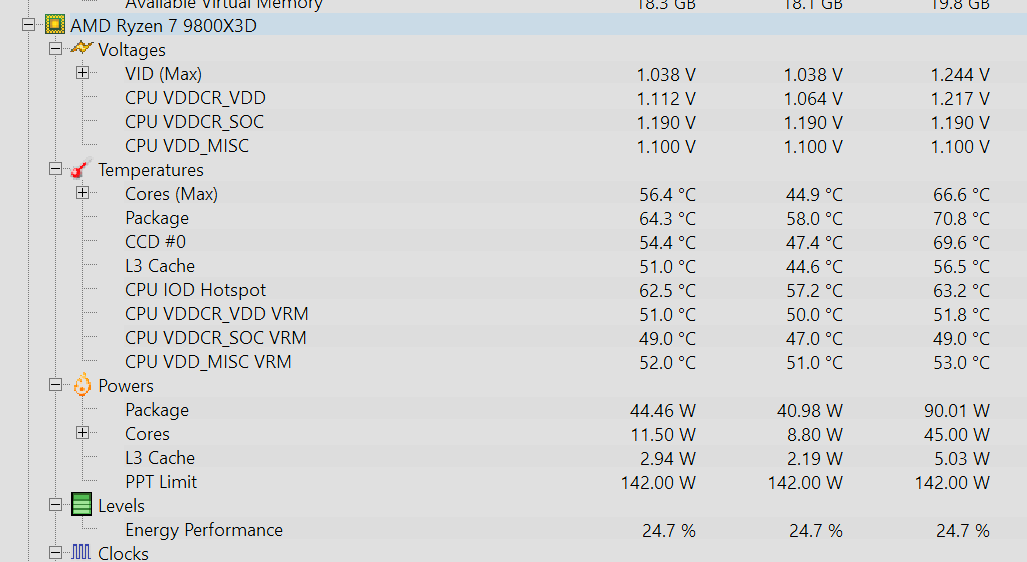Select the Clocks group label
1027x562 pixels.
123,553
